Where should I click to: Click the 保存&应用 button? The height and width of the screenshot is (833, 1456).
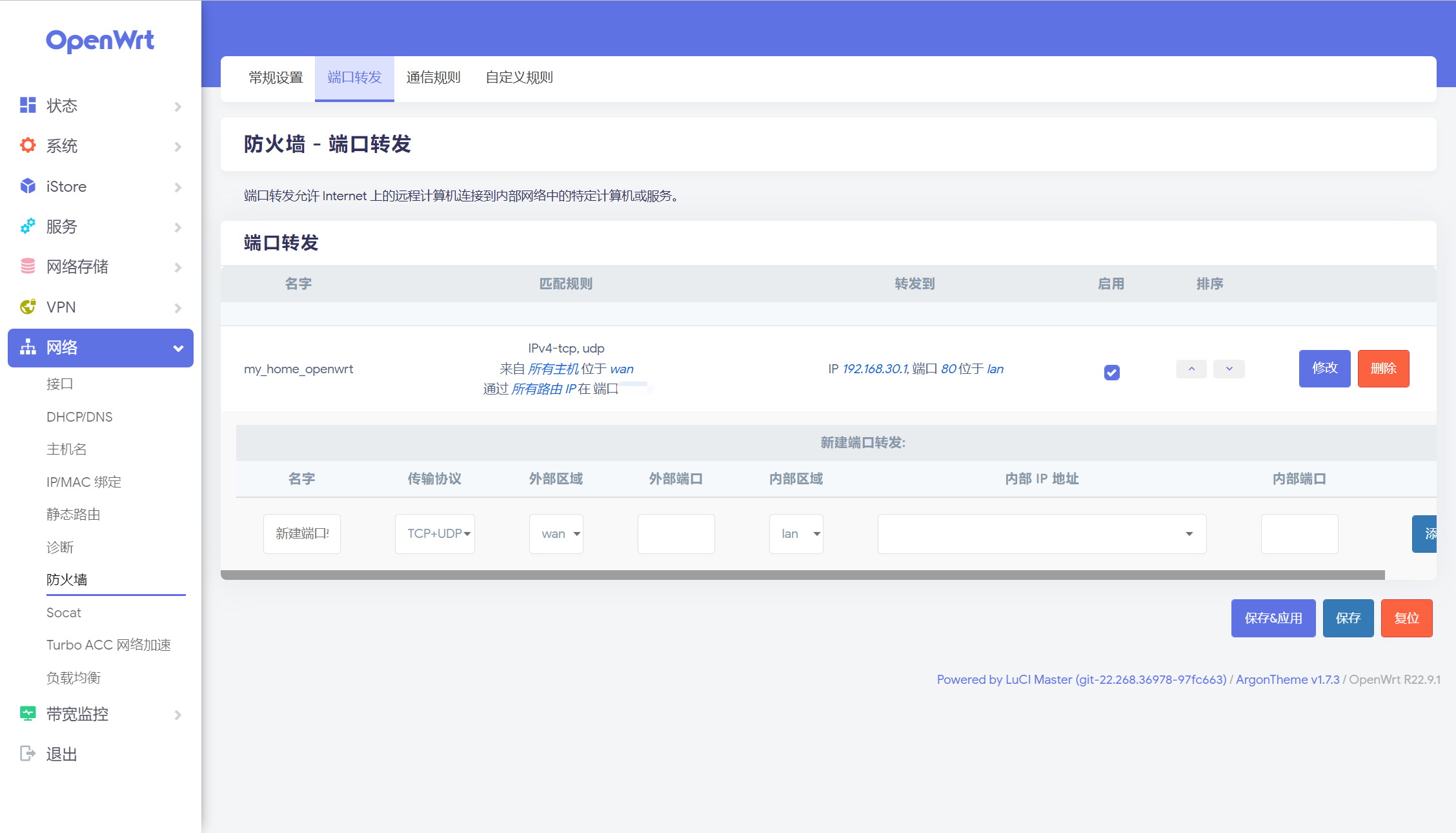pyautogui.click(x=1273, y=618)
